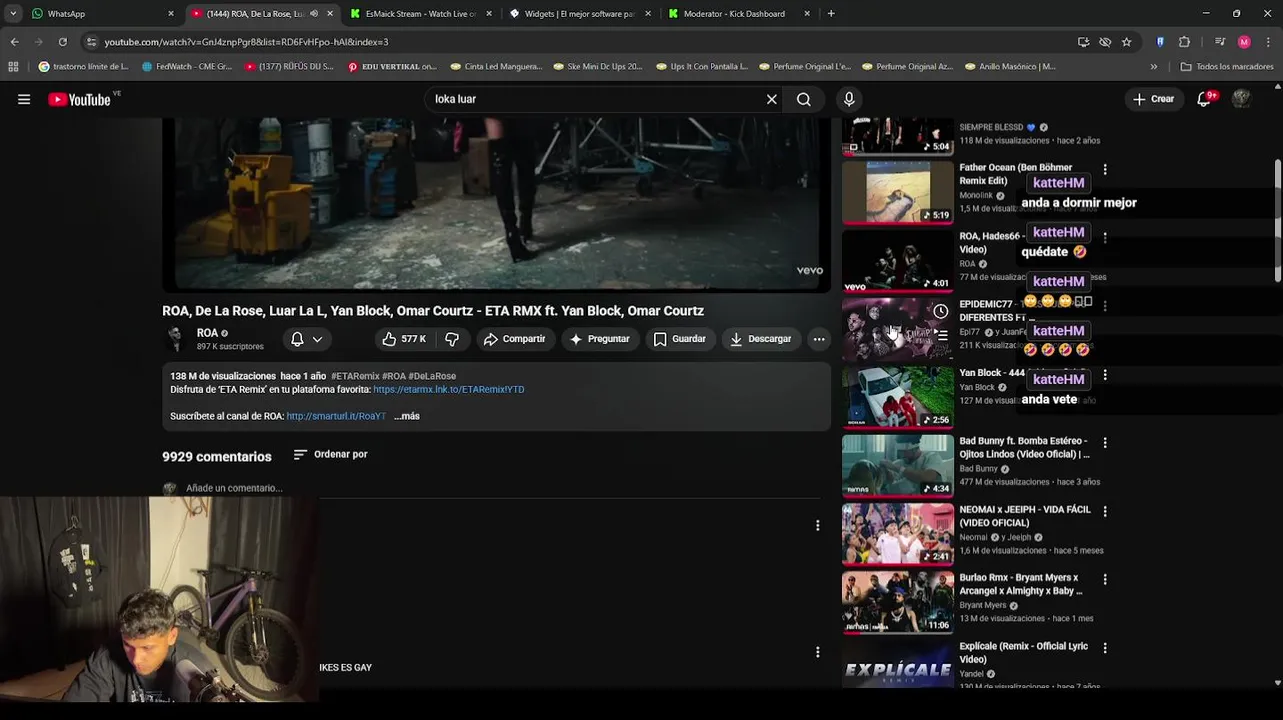Show more bookmarks with the chevron
This screenshot has height=720, width=1283.
(1153, 67)
